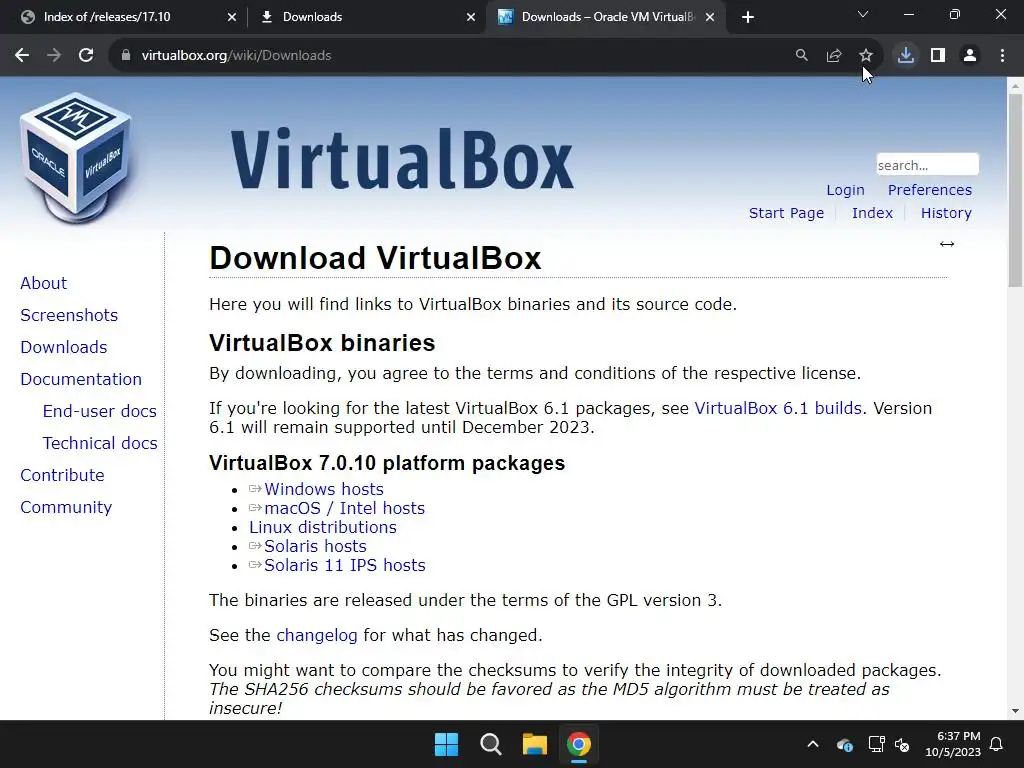Go to Start Page
The width and height of the screenshot is (1024, 768).
(x=786, y=213)
